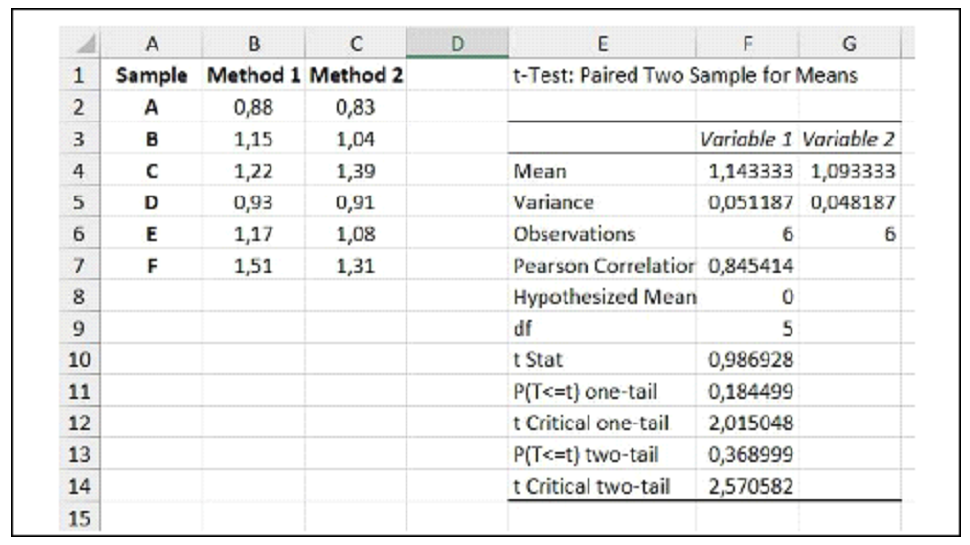This screenshot has width=970, height=545.
Task: Select P(T<=t) one-tail value 0,184499
Action: [x=750, y=392]
